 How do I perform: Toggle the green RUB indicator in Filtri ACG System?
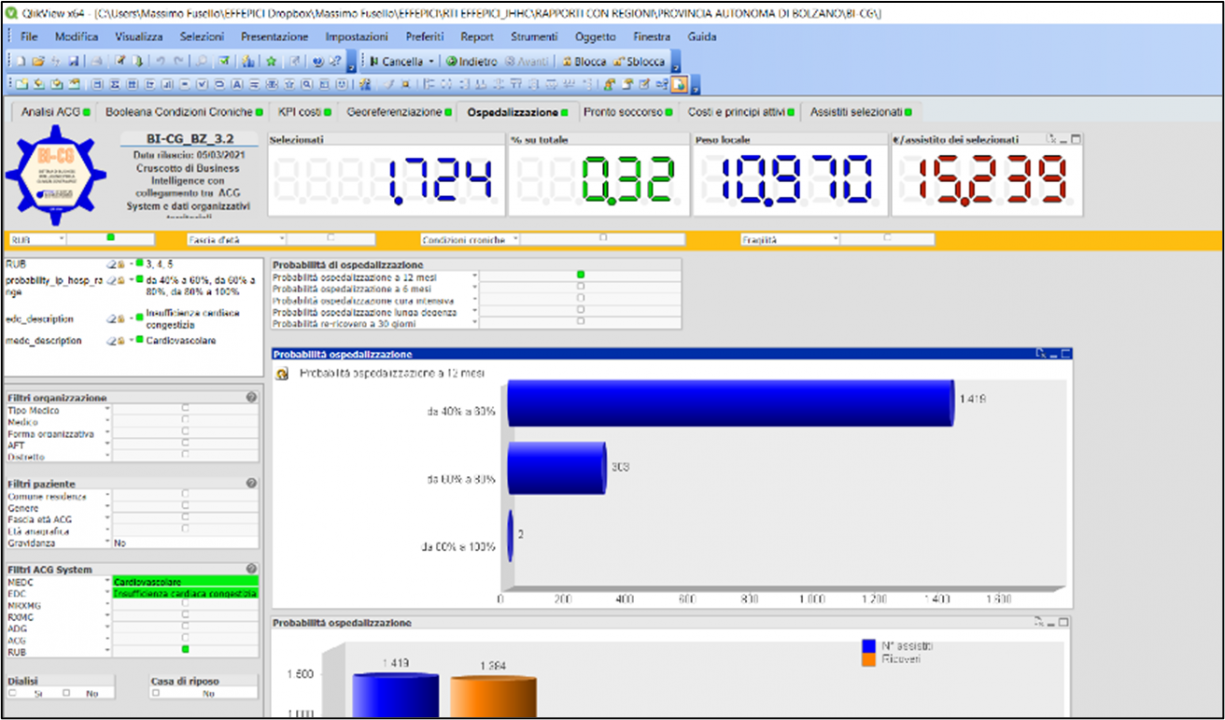(185, 650)
